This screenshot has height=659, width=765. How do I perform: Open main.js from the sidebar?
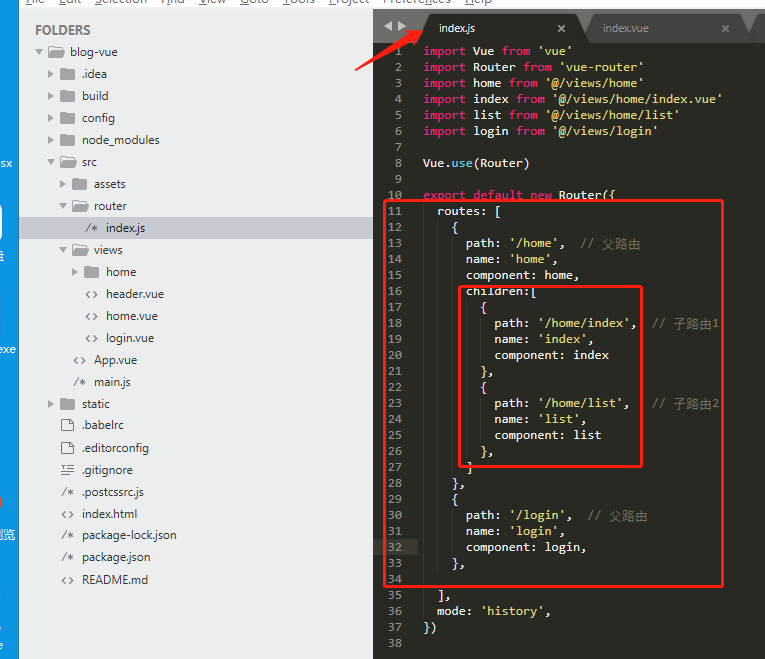coord(112,382)
